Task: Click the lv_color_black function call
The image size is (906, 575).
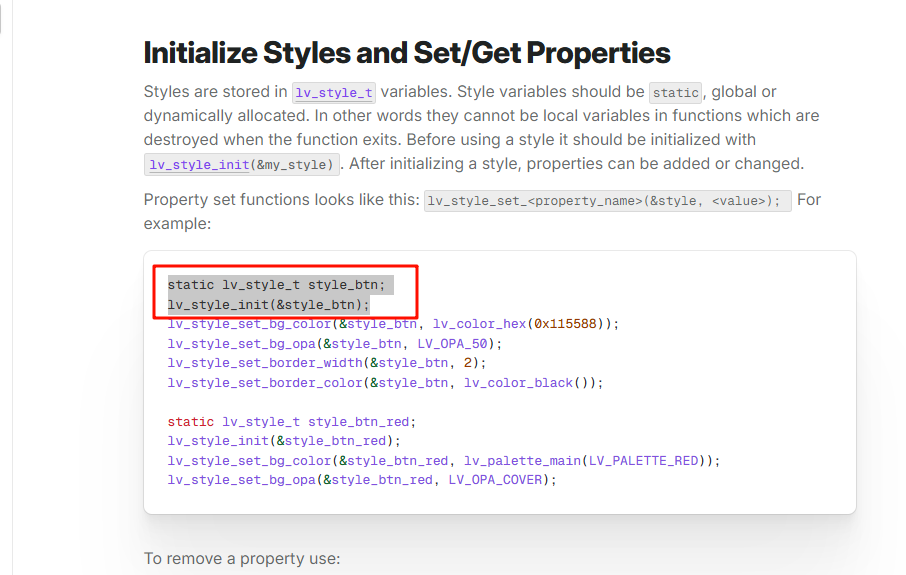Action: [x=522, y=383]
